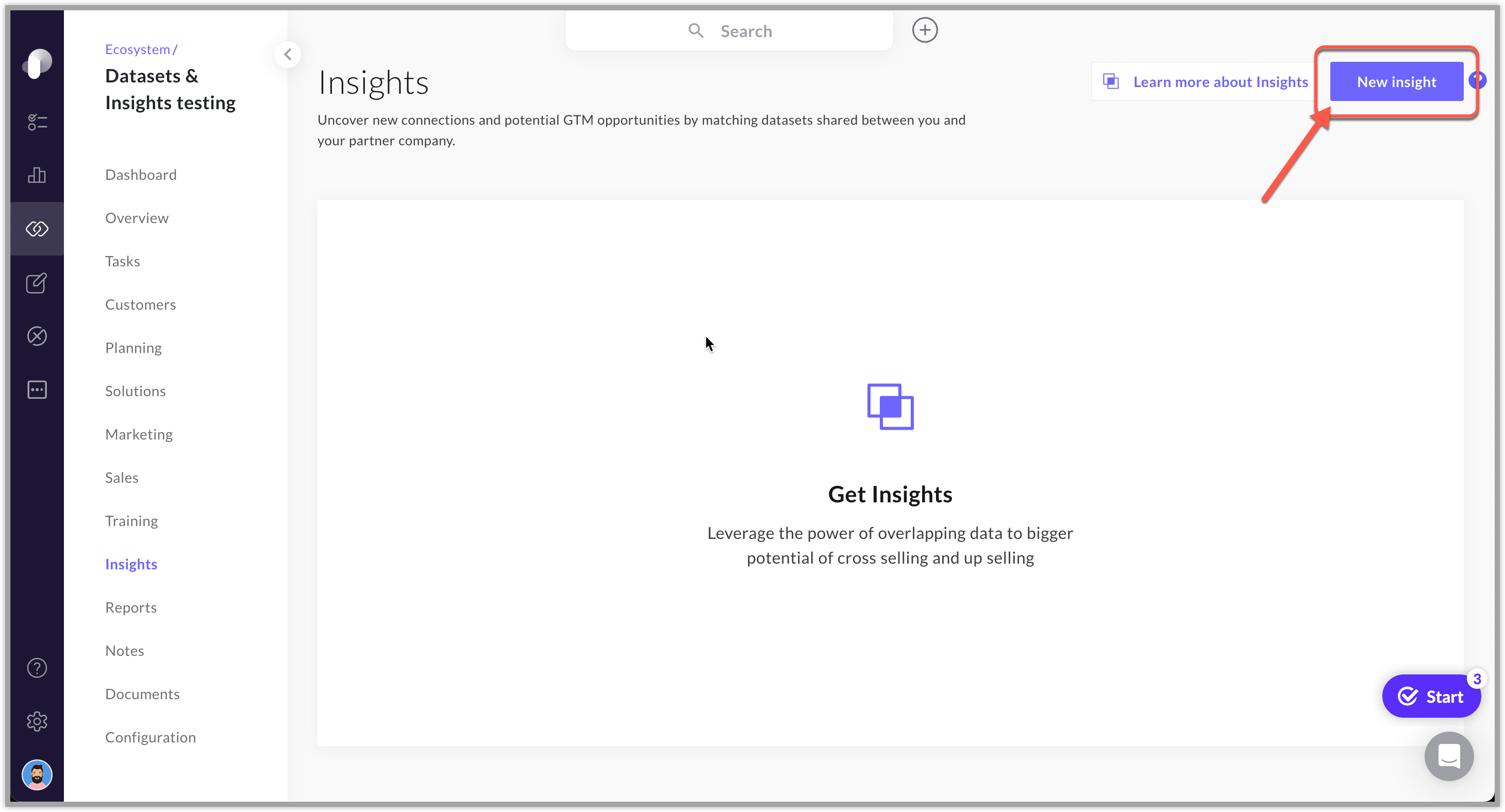
Task: Click the plus circle icon beside search
Action: pos(925,30)
